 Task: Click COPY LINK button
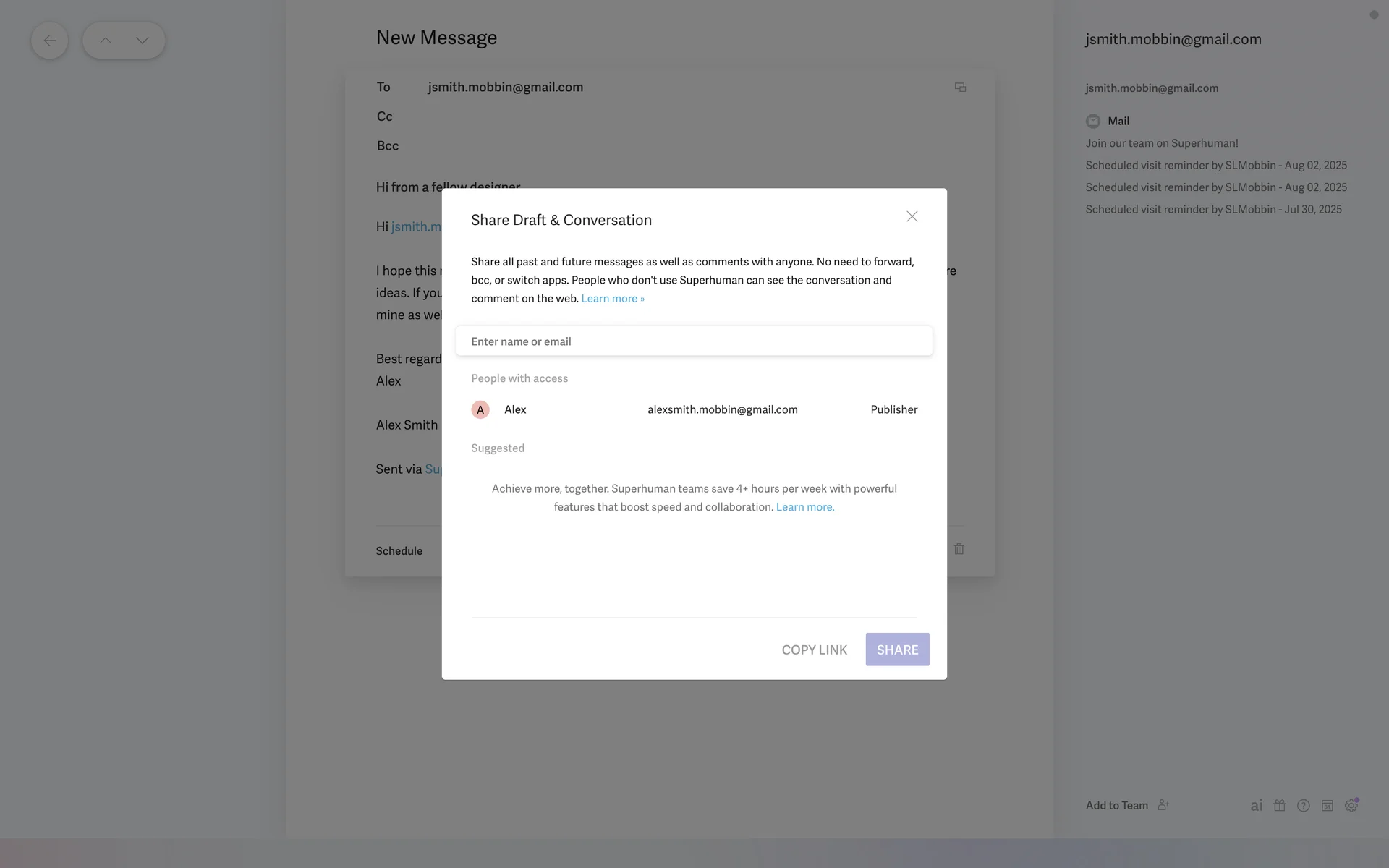814,650
